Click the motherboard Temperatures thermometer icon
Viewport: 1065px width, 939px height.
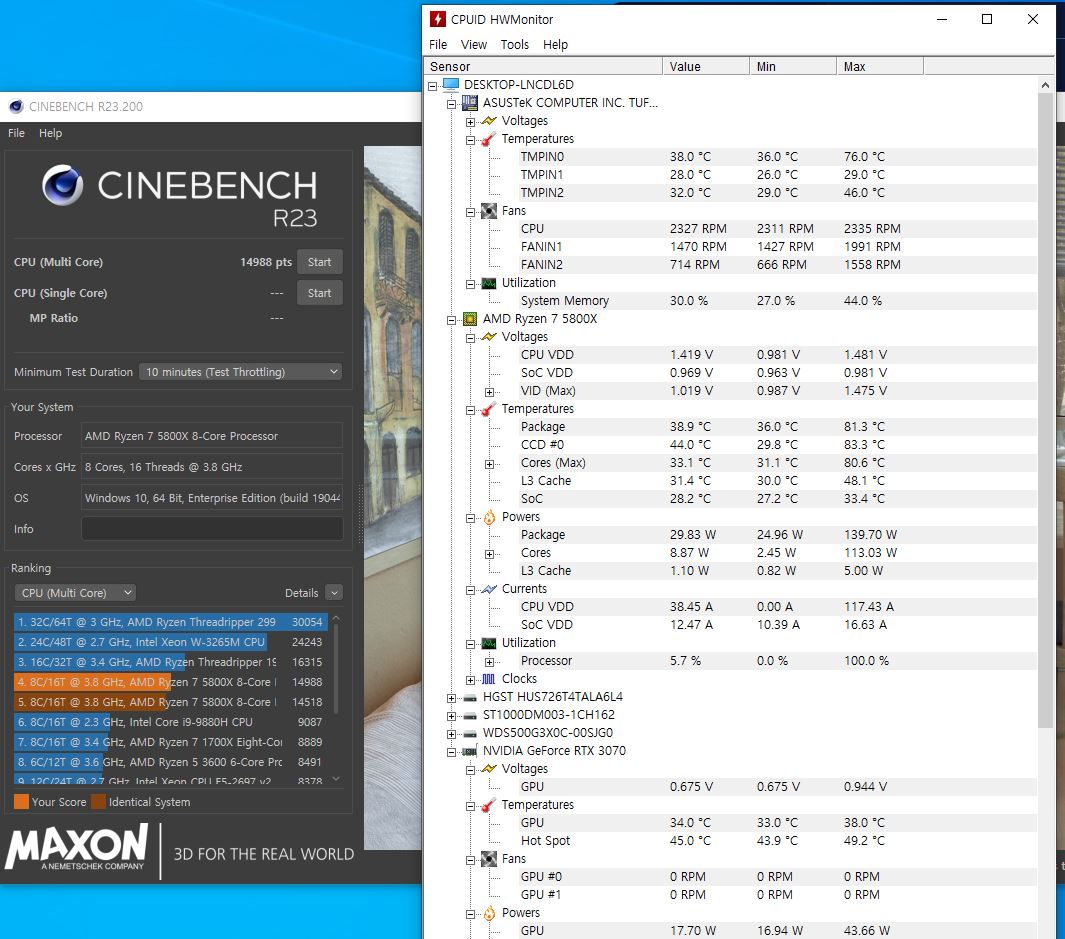pyautogui.click(x=489, y=139)
